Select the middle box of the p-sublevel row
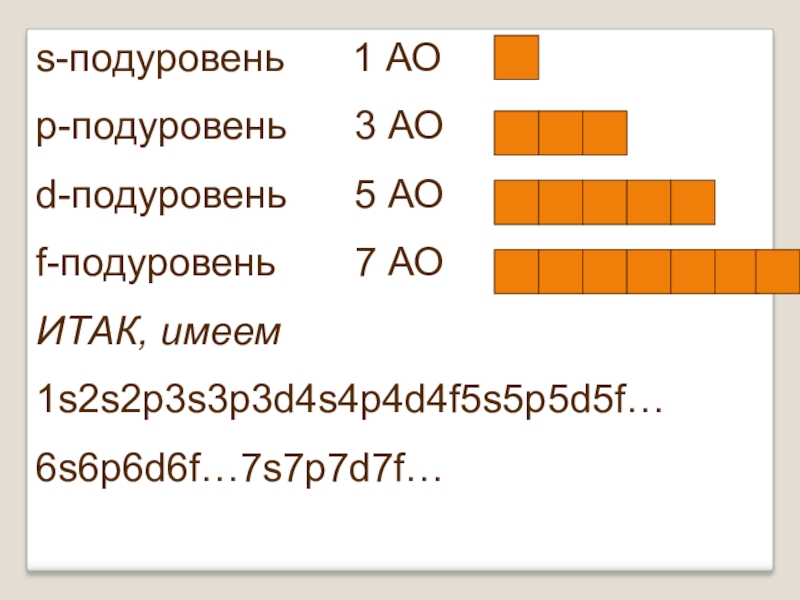The height and width of the screenshot is (600, 800). coord(560,133)
